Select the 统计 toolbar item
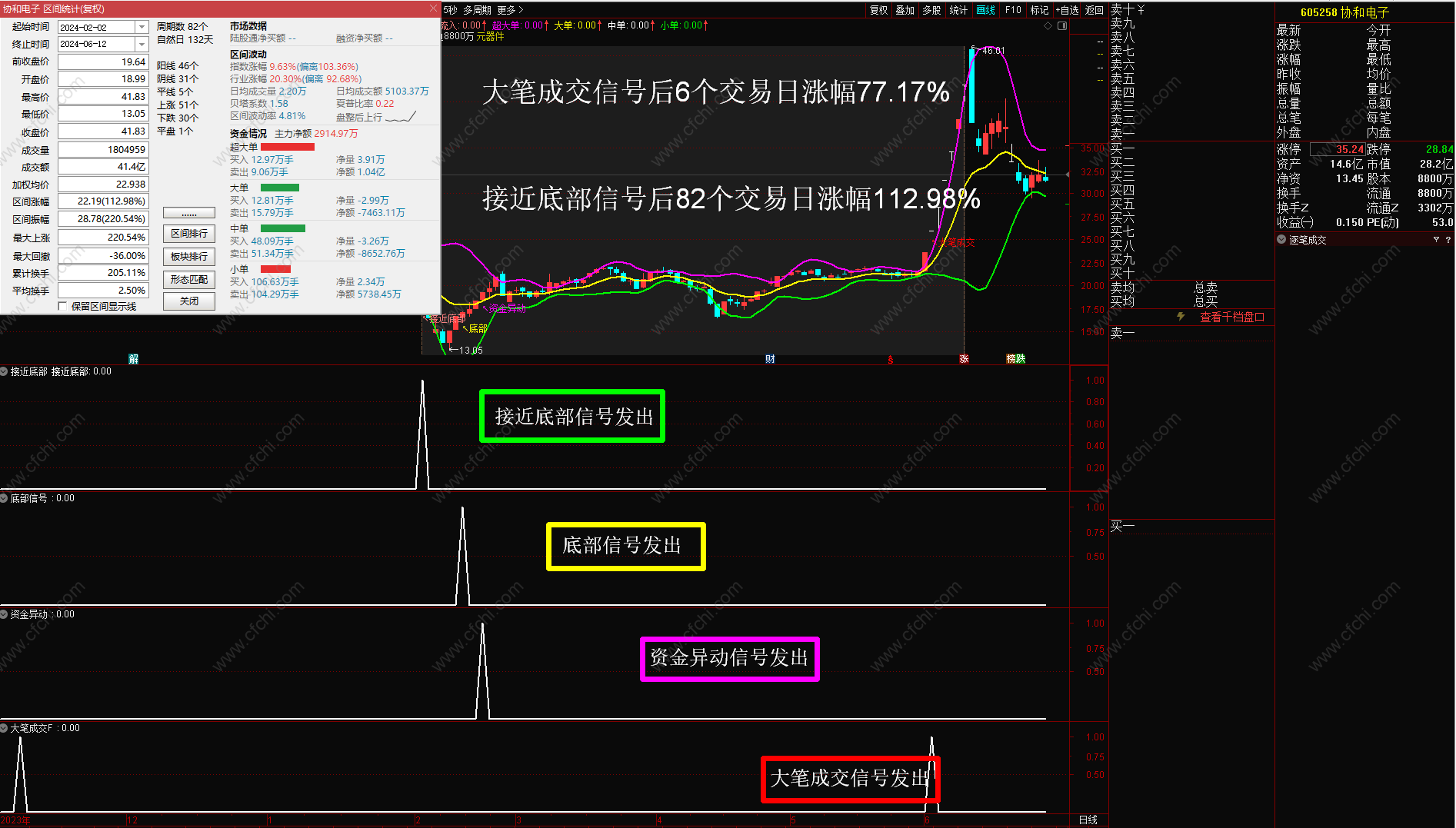Screen dimensions: 1456x828 [x=958, y=10]
